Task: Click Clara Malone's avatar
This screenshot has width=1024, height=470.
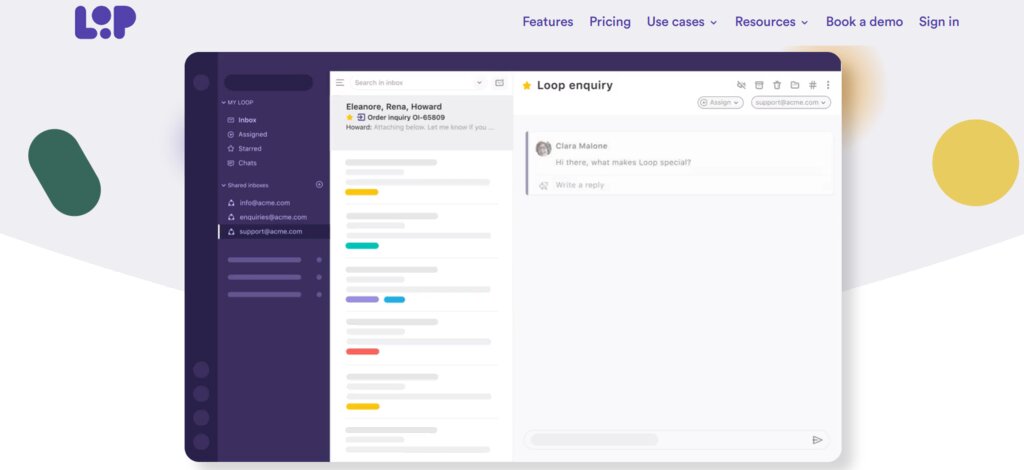Action: point(543,148)
